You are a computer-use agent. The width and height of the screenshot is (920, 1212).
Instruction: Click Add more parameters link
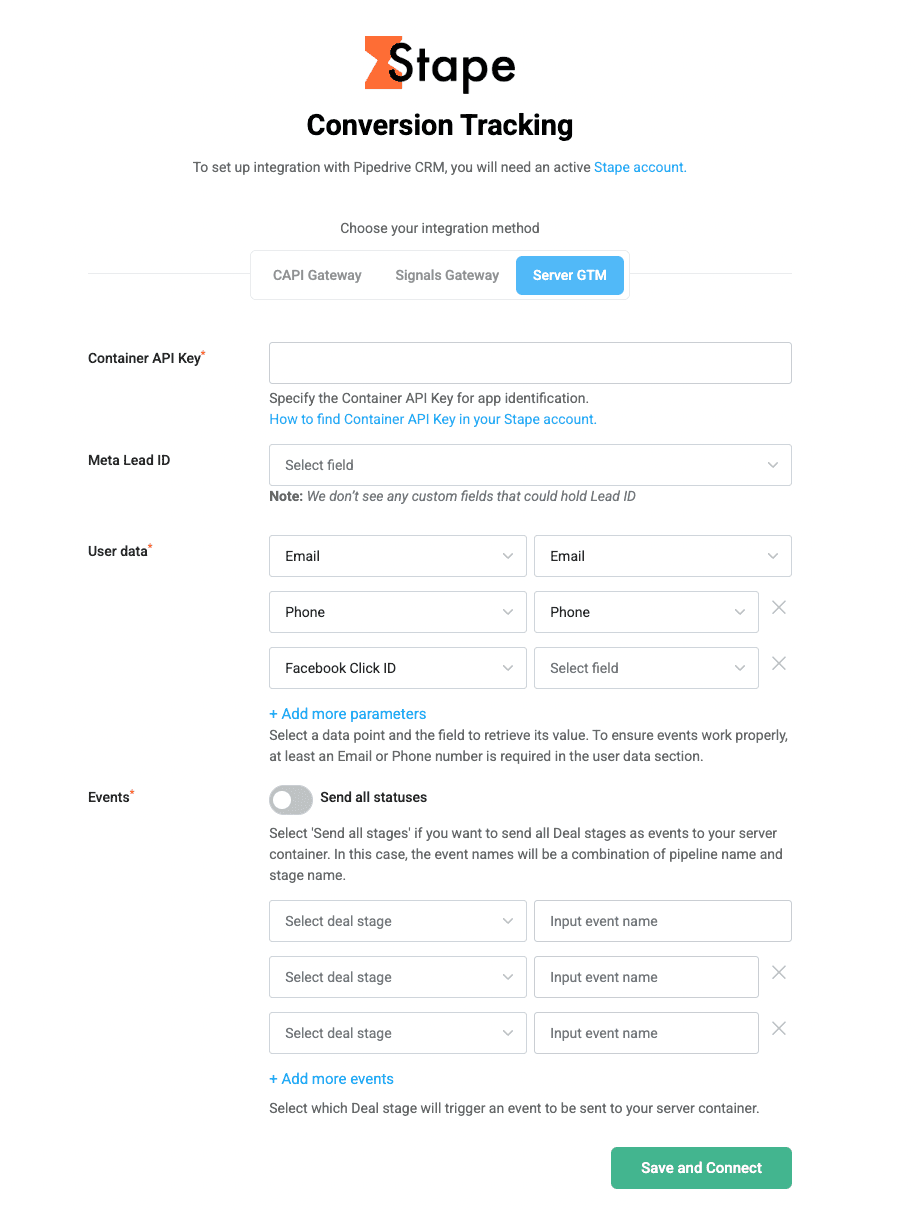click(x=348, y=714)
